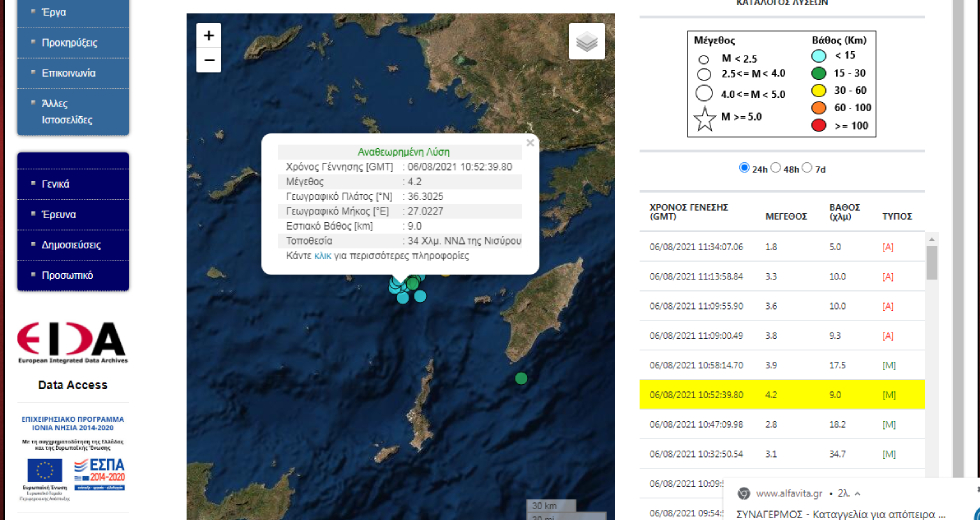This screenshot has width=980, height=520.
Task: Zoom in on the earthquake map
Action: (x=209, y=36)
